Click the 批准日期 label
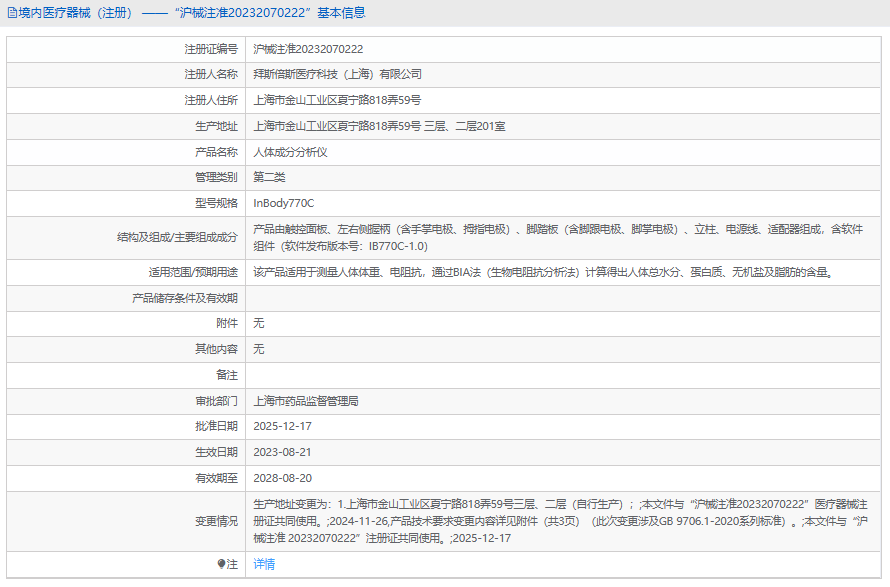Screen dimensions: 890x587 [216, 426]
